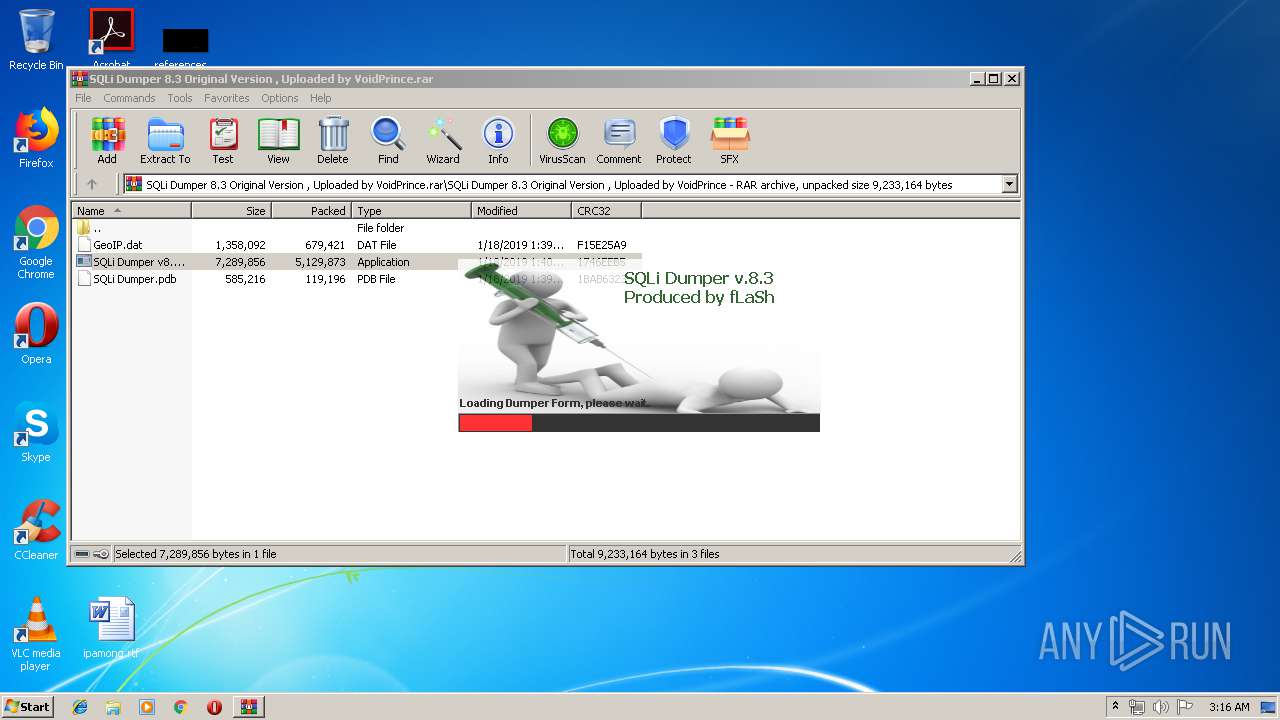Open the View file tool
Screen dimensions: 1280x720
coord(278,140)
